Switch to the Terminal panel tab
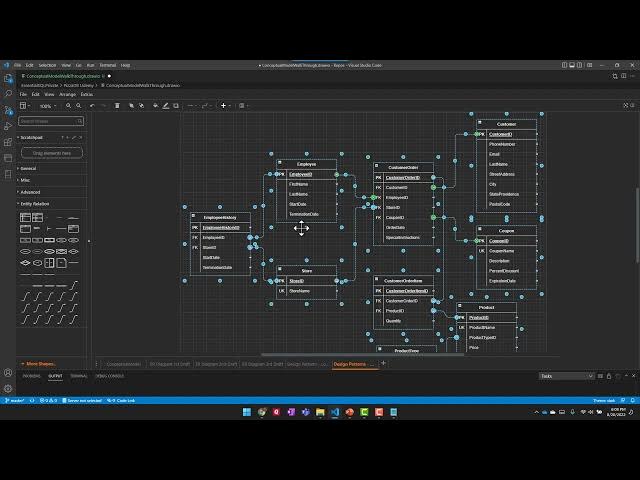 coord(79,376)
